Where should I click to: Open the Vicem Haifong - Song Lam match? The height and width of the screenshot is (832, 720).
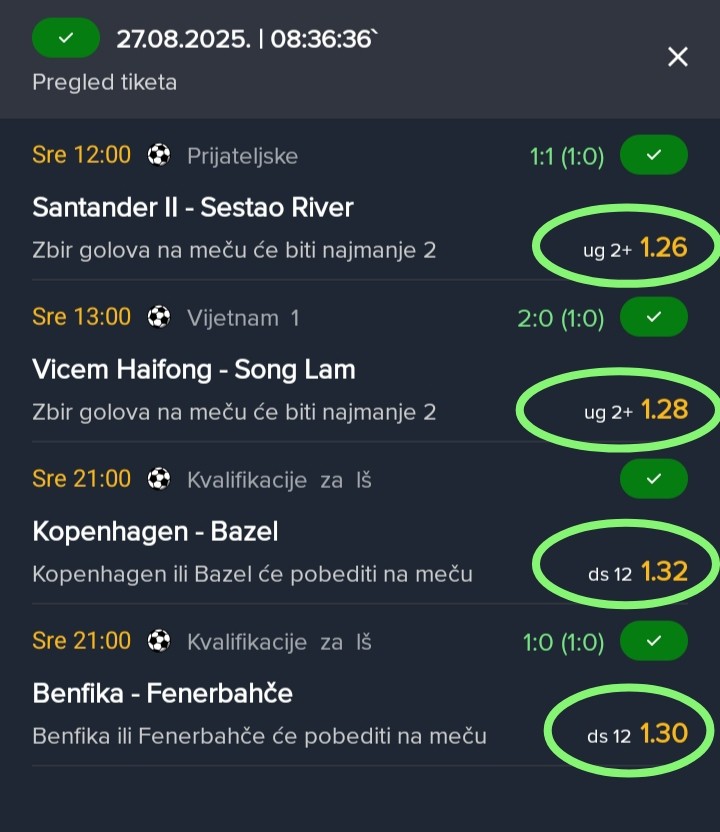pos(194,369)
